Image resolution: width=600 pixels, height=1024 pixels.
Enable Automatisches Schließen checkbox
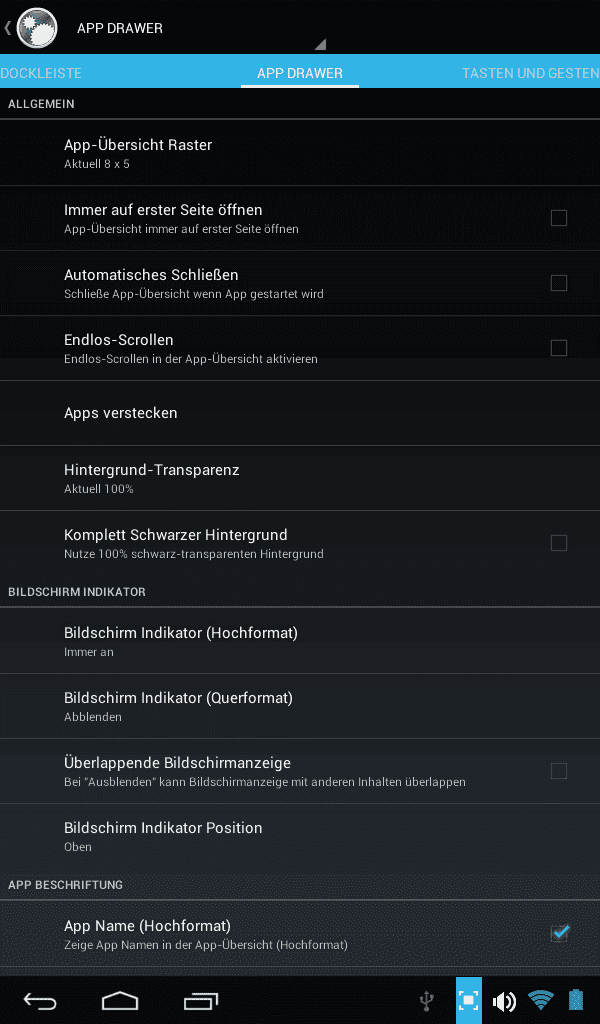pos(559,283)
